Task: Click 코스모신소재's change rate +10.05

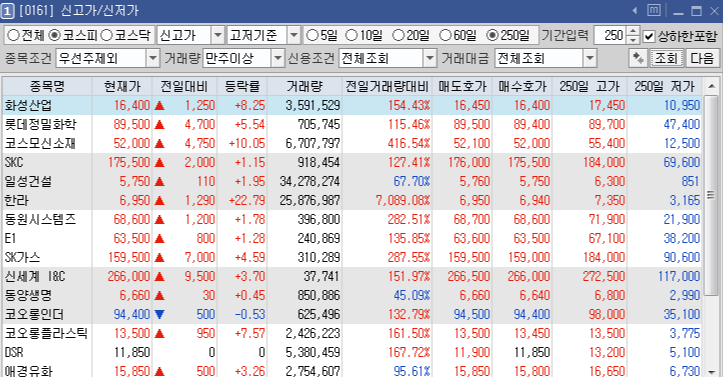Action: coord(247,143)
